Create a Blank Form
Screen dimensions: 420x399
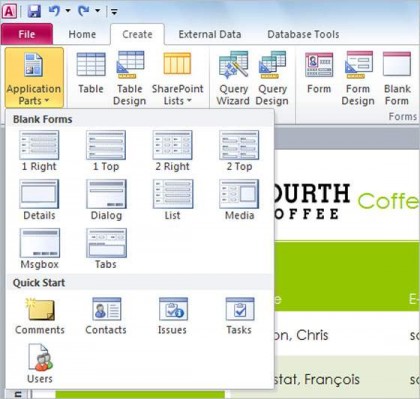pos(397,77)
